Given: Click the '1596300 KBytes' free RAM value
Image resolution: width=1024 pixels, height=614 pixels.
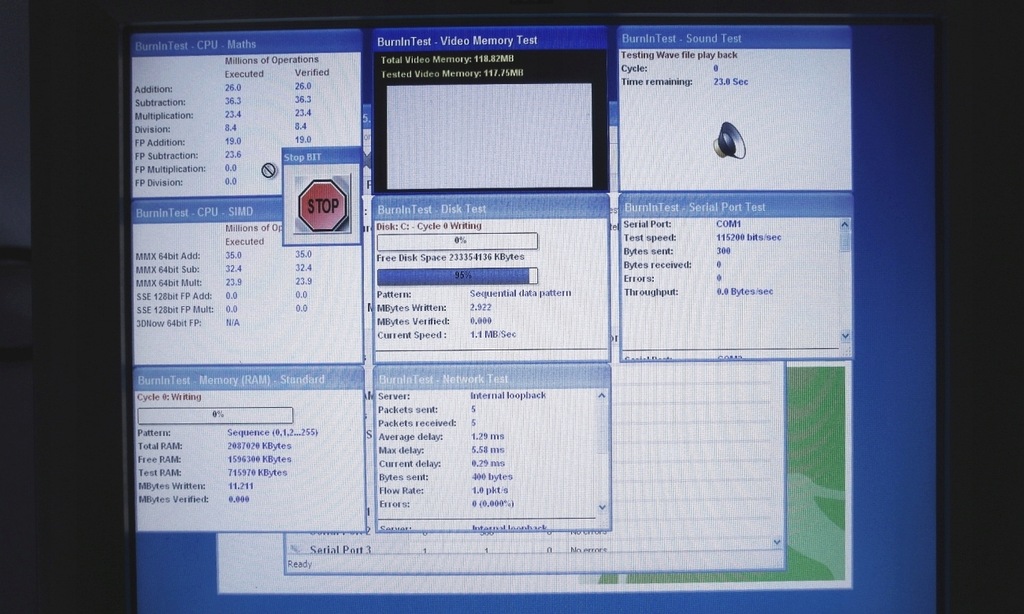Looking at the screenshot, I should [x=259, y=459].
